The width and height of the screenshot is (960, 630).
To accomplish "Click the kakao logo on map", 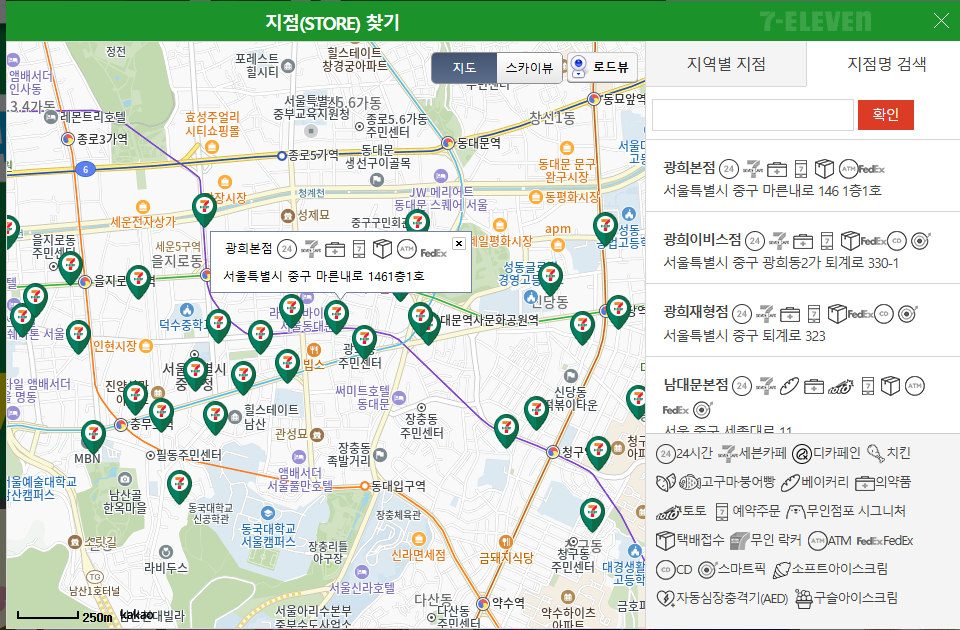I will point(137,614).
